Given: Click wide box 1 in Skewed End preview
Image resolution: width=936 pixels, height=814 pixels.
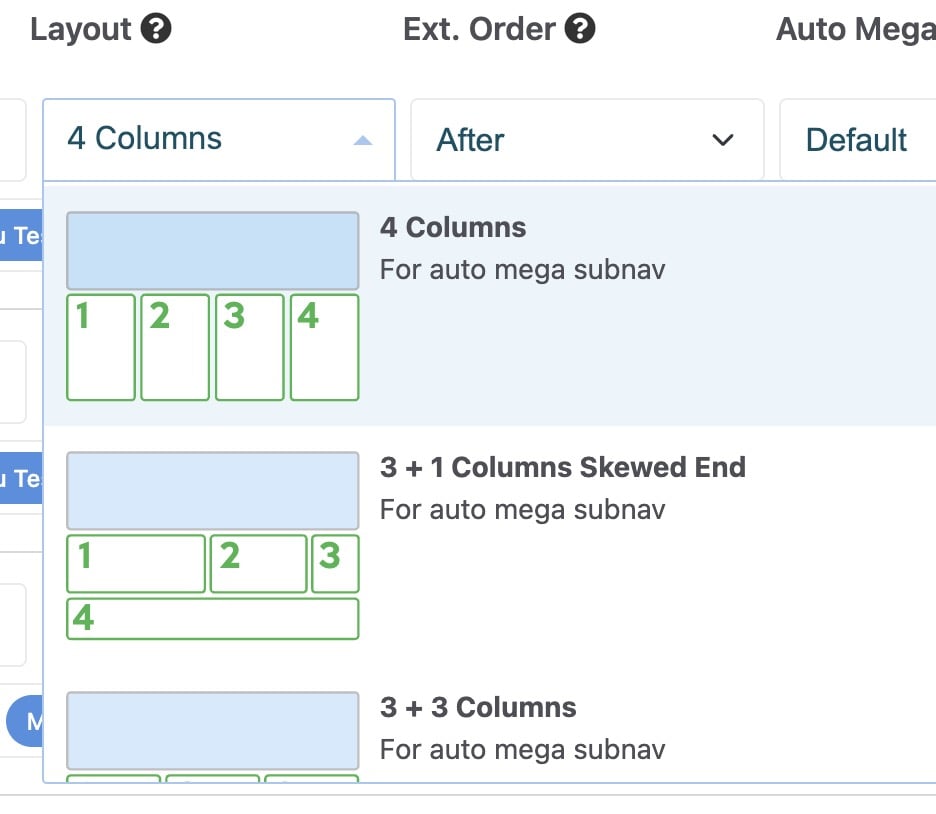Looking at the screenshot, I should [136, 564].
